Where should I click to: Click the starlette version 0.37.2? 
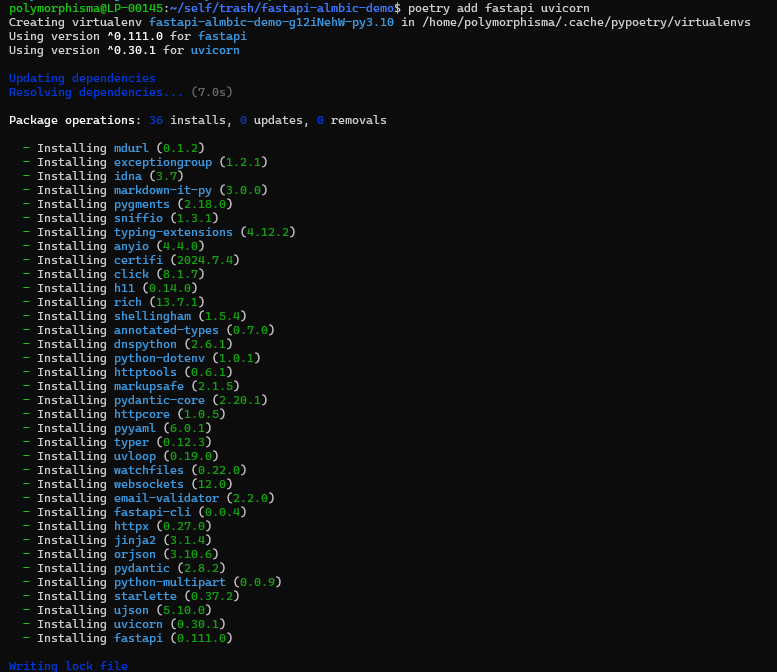[x=222, y=596]
